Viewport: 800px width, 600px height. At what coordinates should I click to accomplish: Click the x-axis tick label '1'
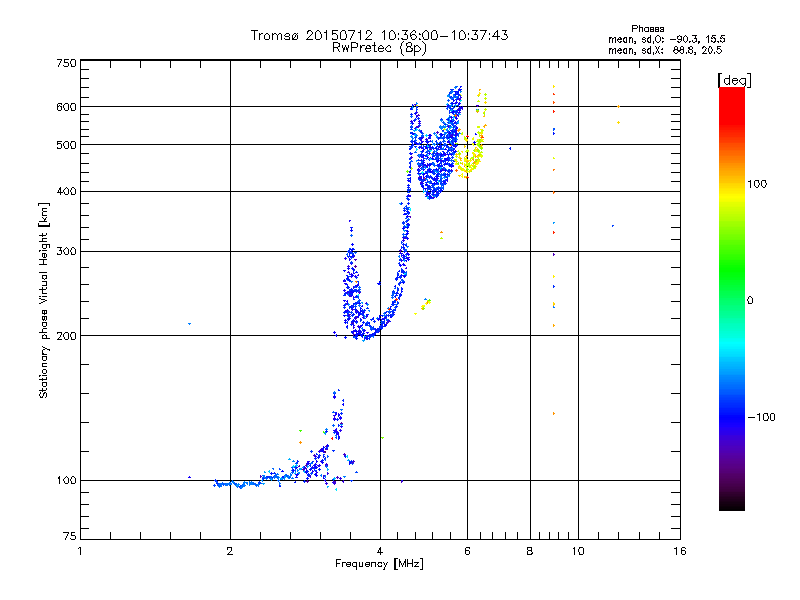click(x=80, y=551)
